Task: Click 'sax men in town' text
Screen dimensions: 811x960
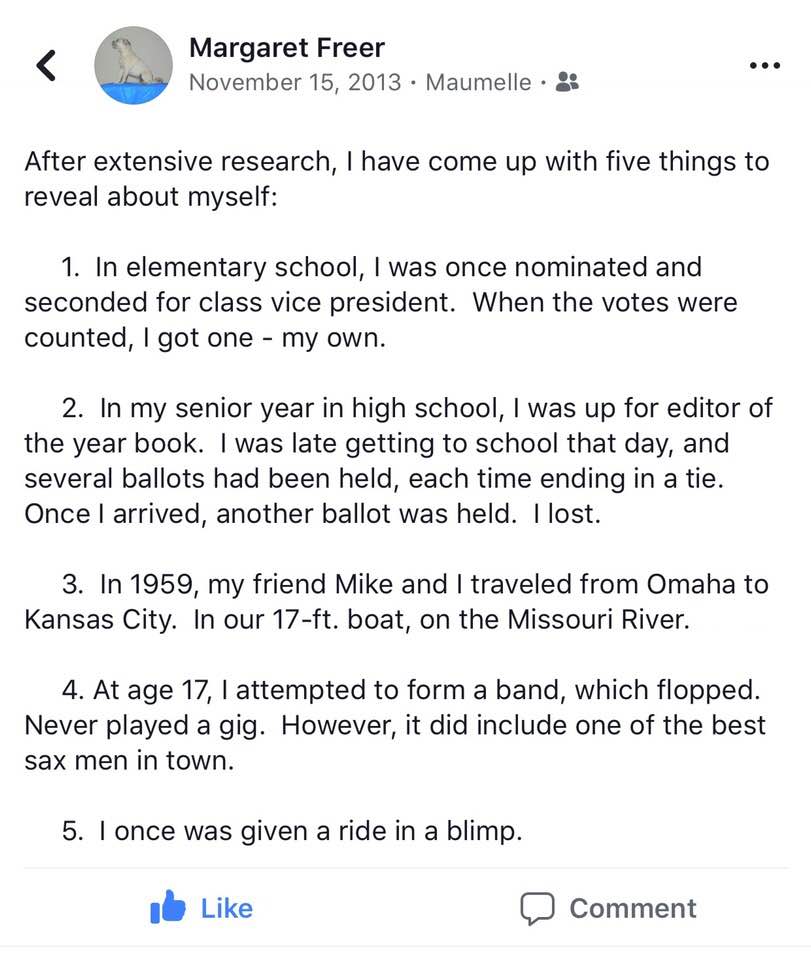Action: click(x=129, y=761)
